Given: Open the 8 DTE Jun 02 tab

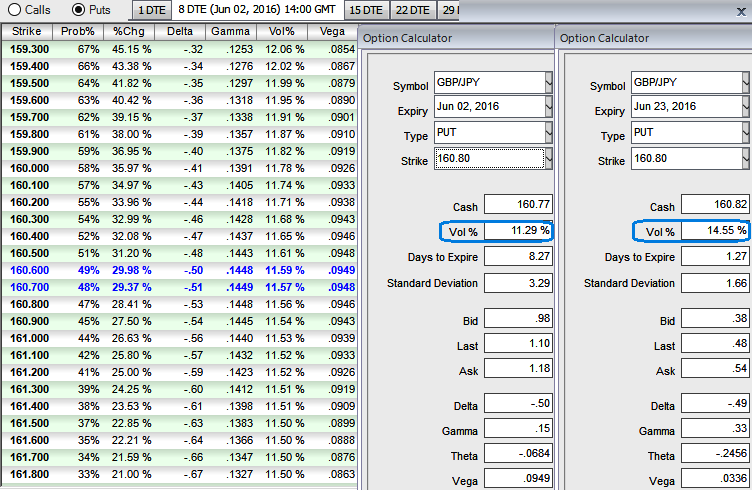Looking at the screenshot, I should click(x=257, y=10).
